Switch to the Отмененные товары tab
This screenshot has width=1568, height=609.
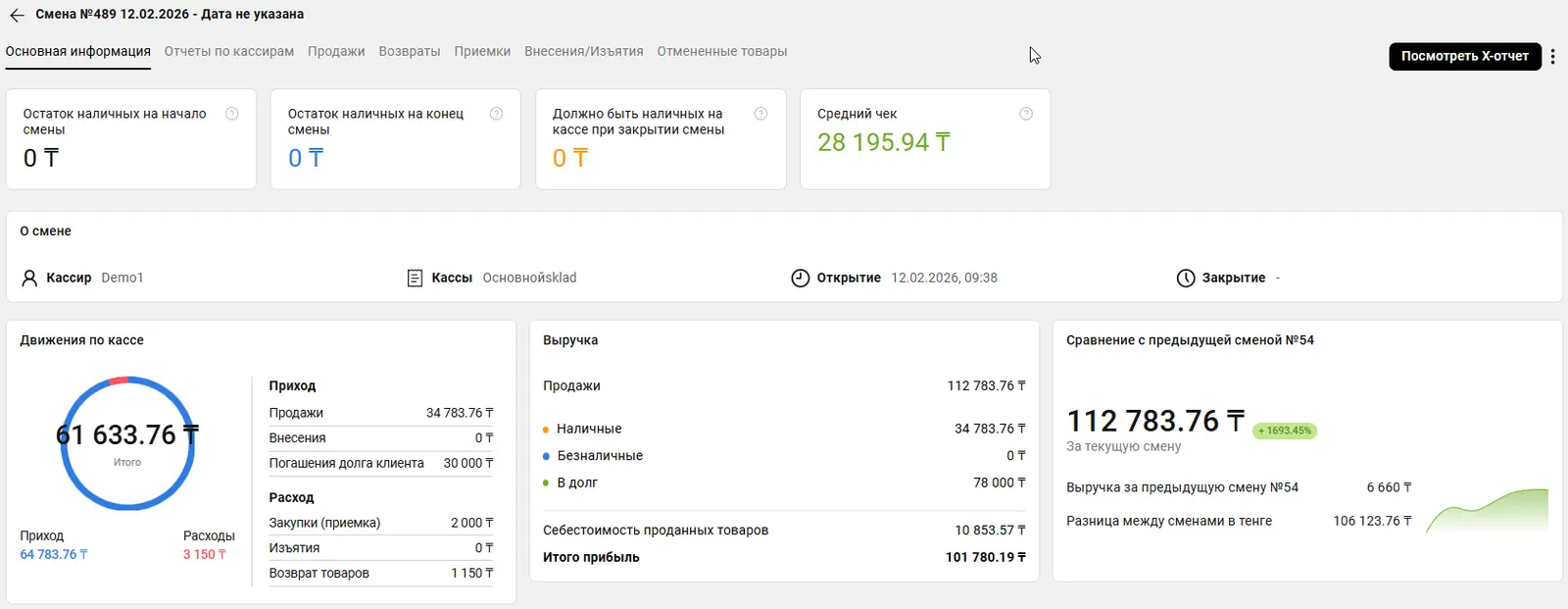[x=722, y=52]
